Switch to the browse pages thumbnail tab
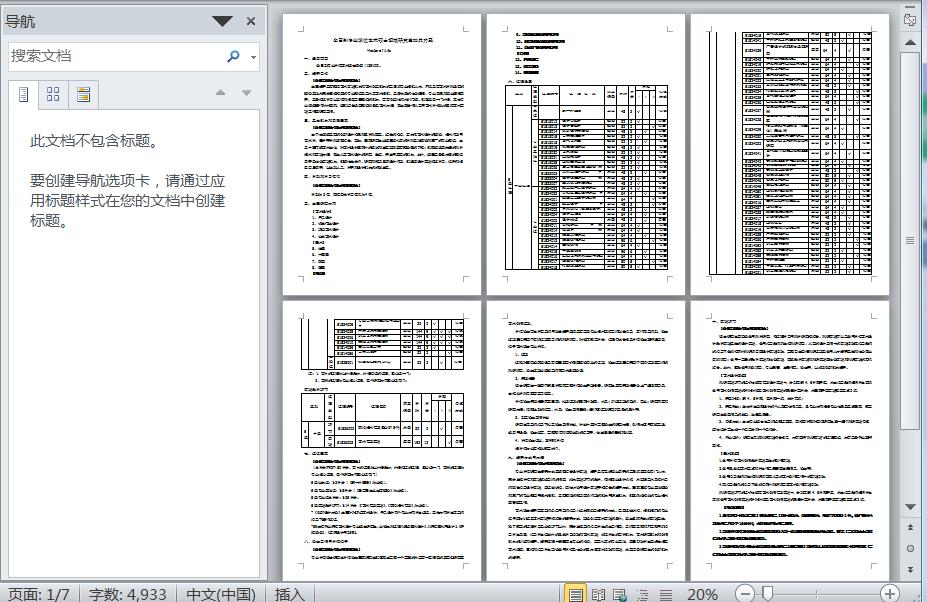This screenshot has height=602, width=927. [x=53, y=95]
